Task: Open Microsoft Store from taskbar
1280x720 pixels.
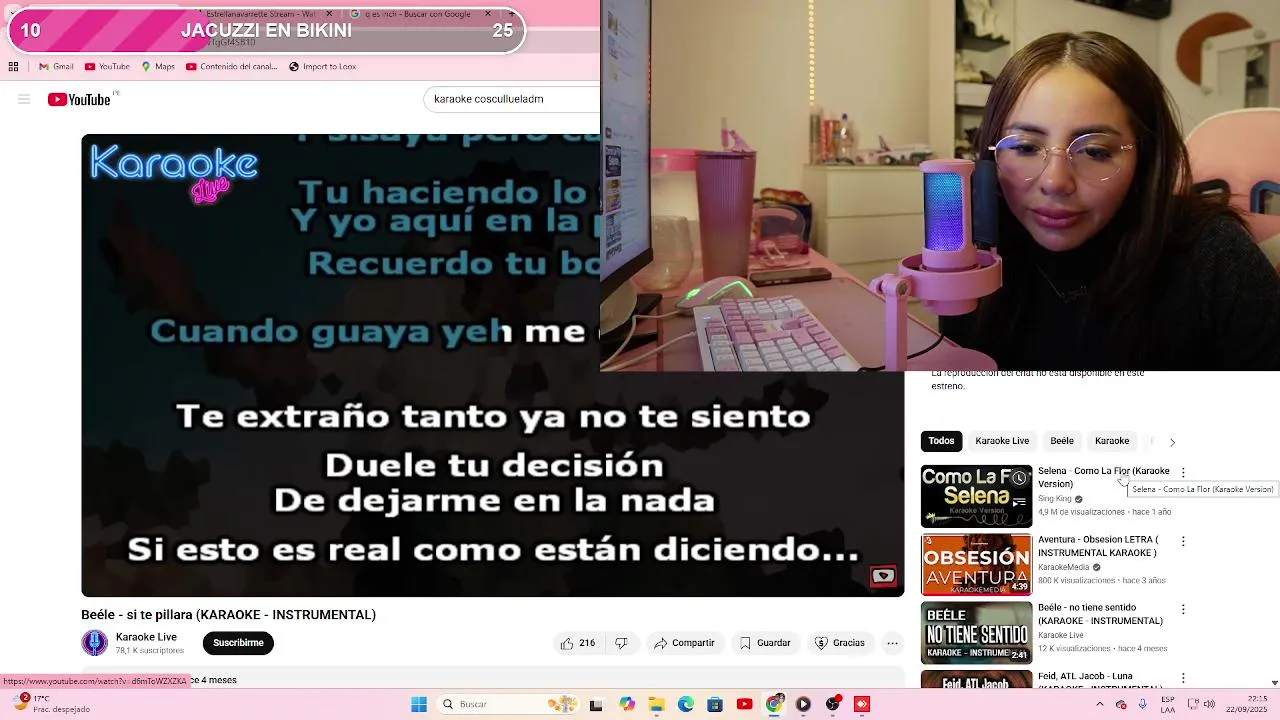Action: 715,704
